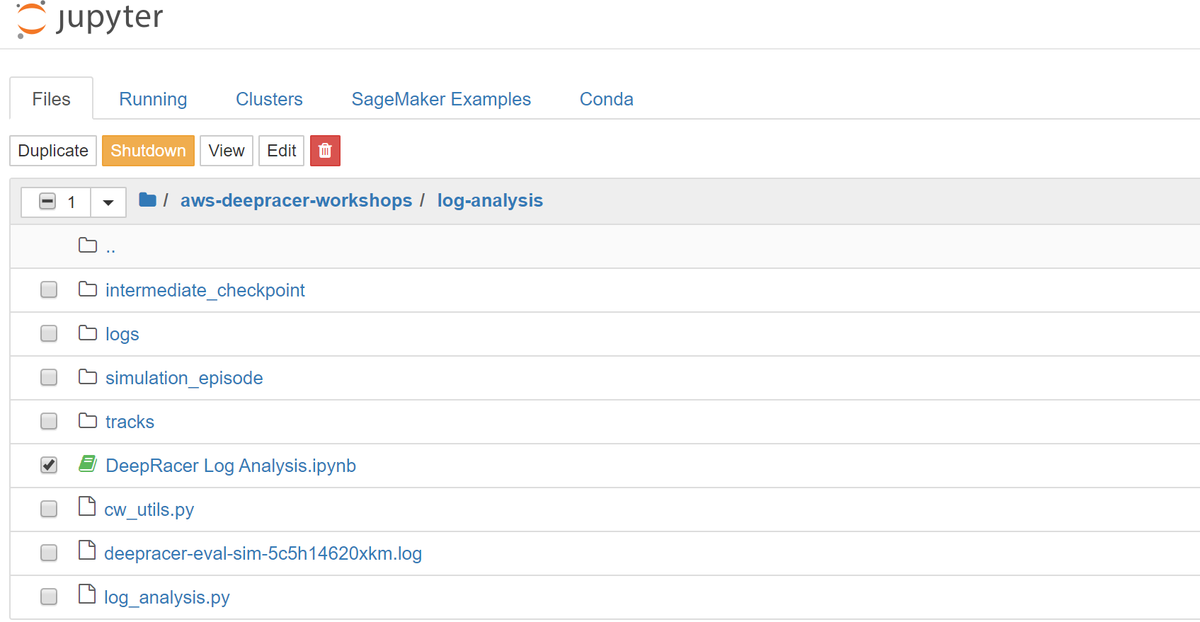
Task: Click the Jupyter logo
Action: click(x=90, y=20)
